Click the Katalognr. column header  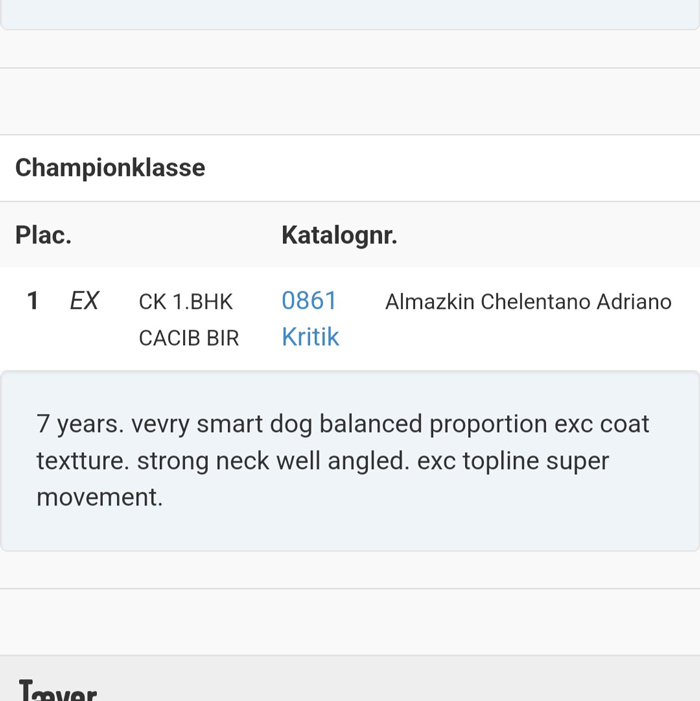coord(339,236)
